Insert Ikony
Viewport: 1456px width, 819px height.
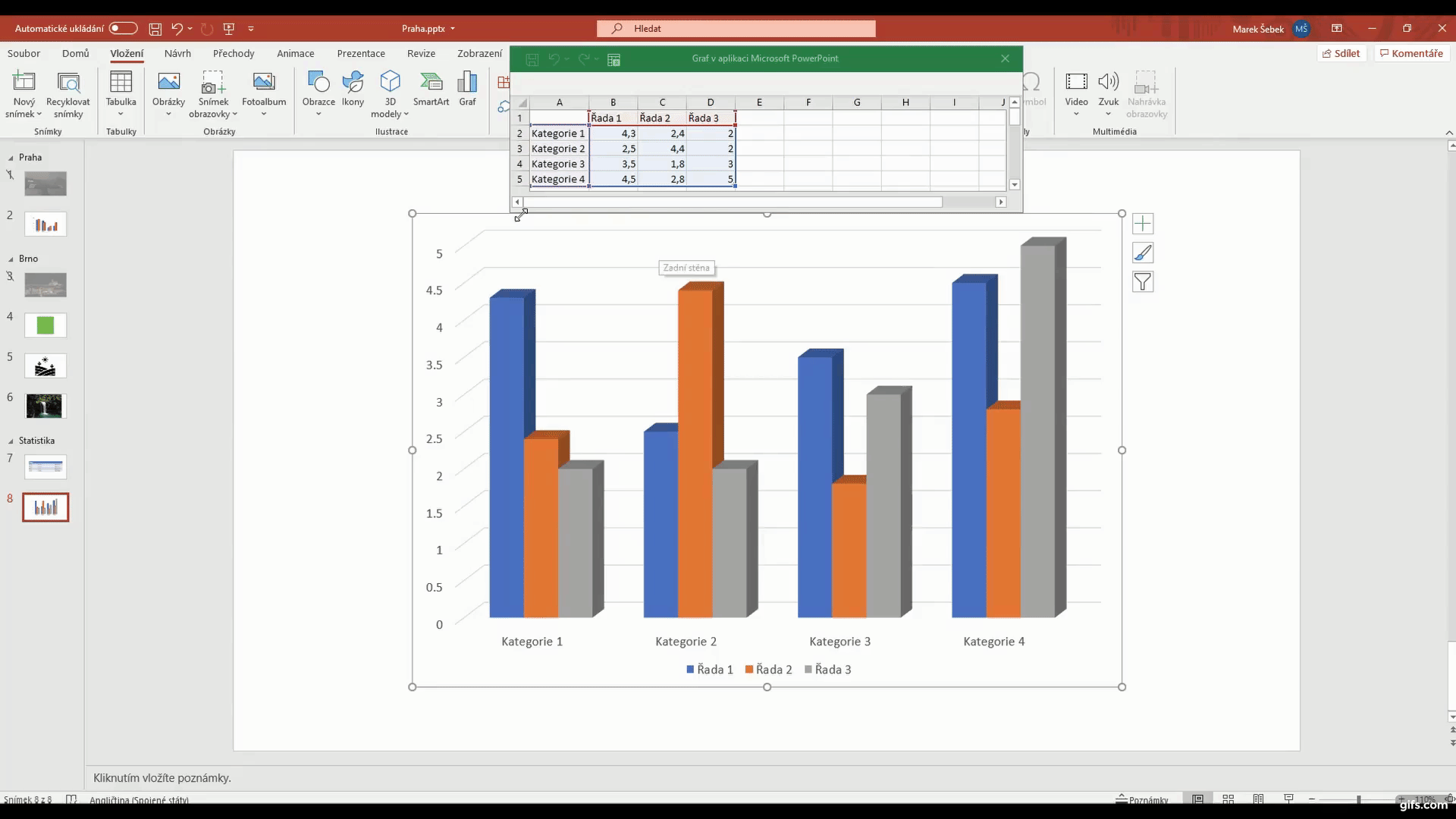coord(353,89)
